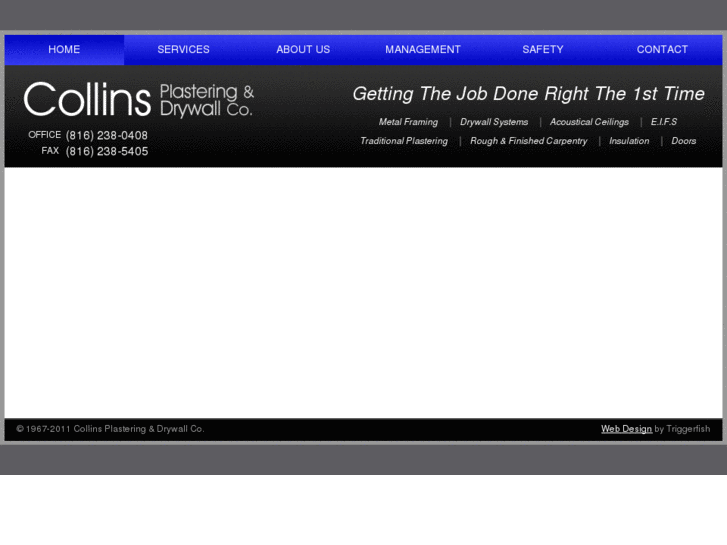The height and width of the screenshot is (545, 727).
Task: Go to the CONTACT page
Action: pos(662,50)
